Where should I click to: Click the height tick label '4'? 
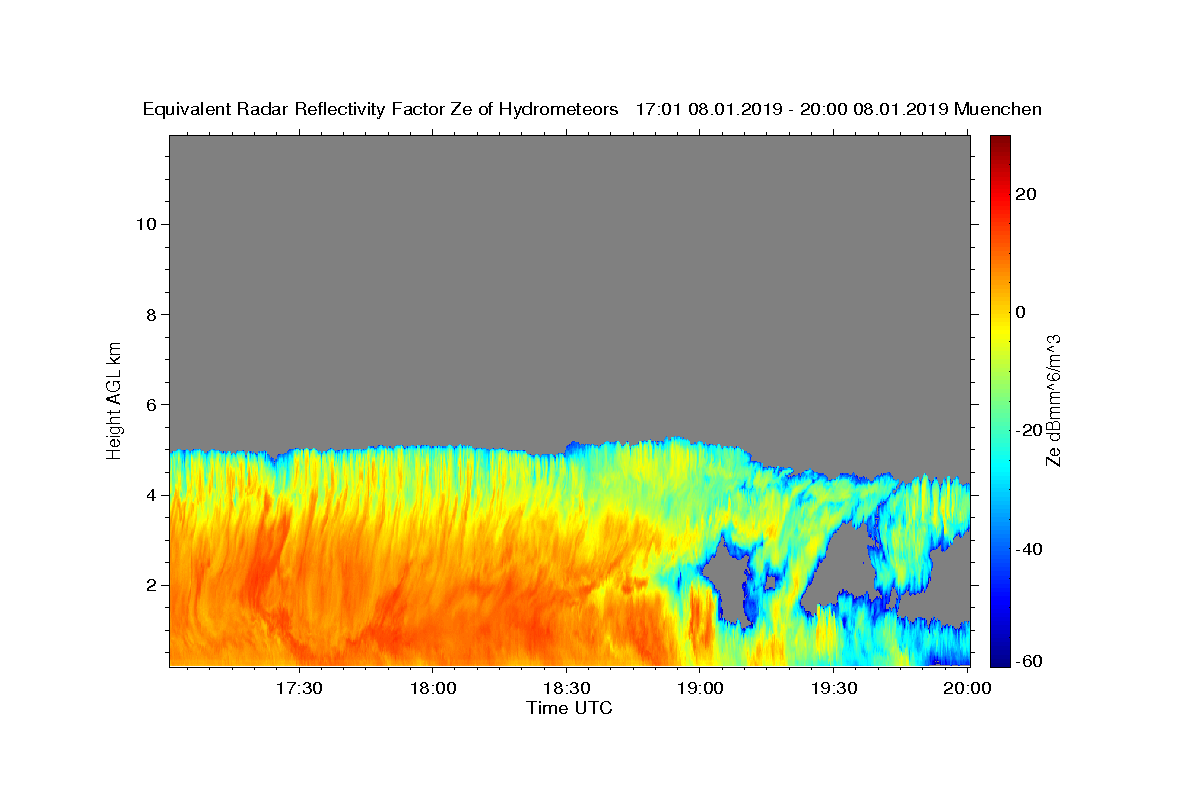(x=150, y=495)
